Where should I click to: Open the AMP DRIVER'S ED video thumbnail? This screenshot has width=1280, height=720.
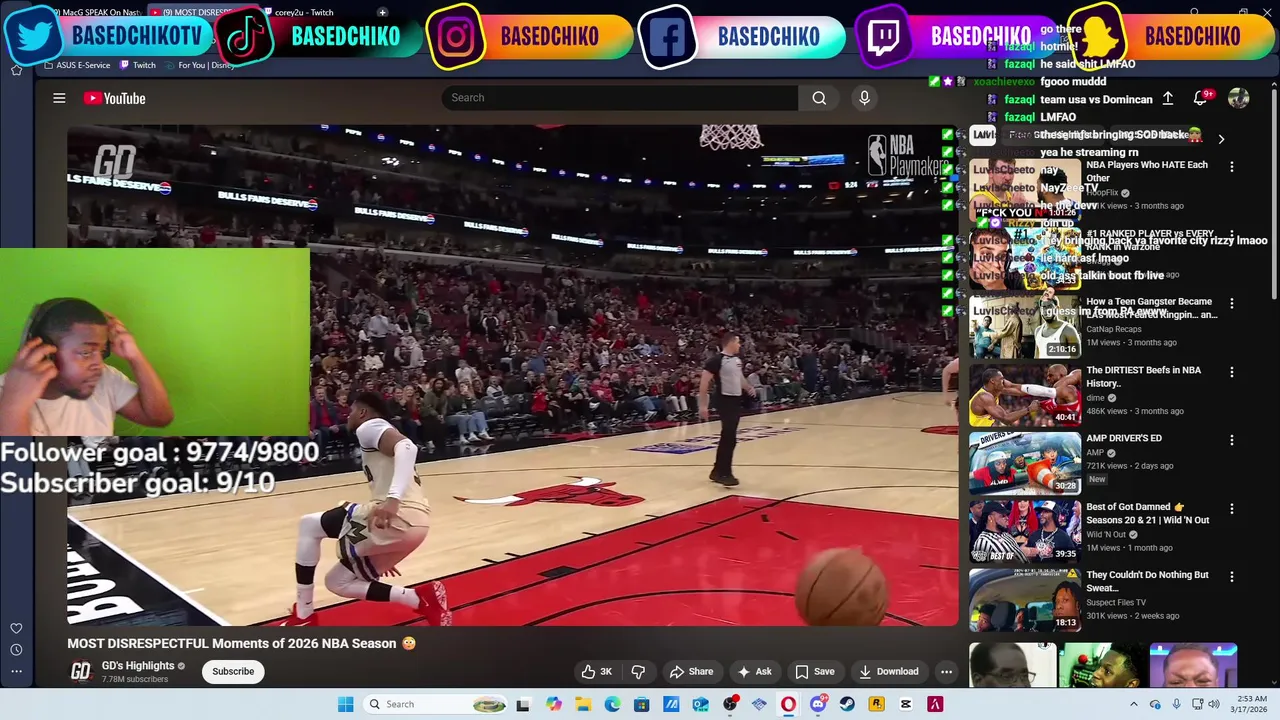[1025, 463]
